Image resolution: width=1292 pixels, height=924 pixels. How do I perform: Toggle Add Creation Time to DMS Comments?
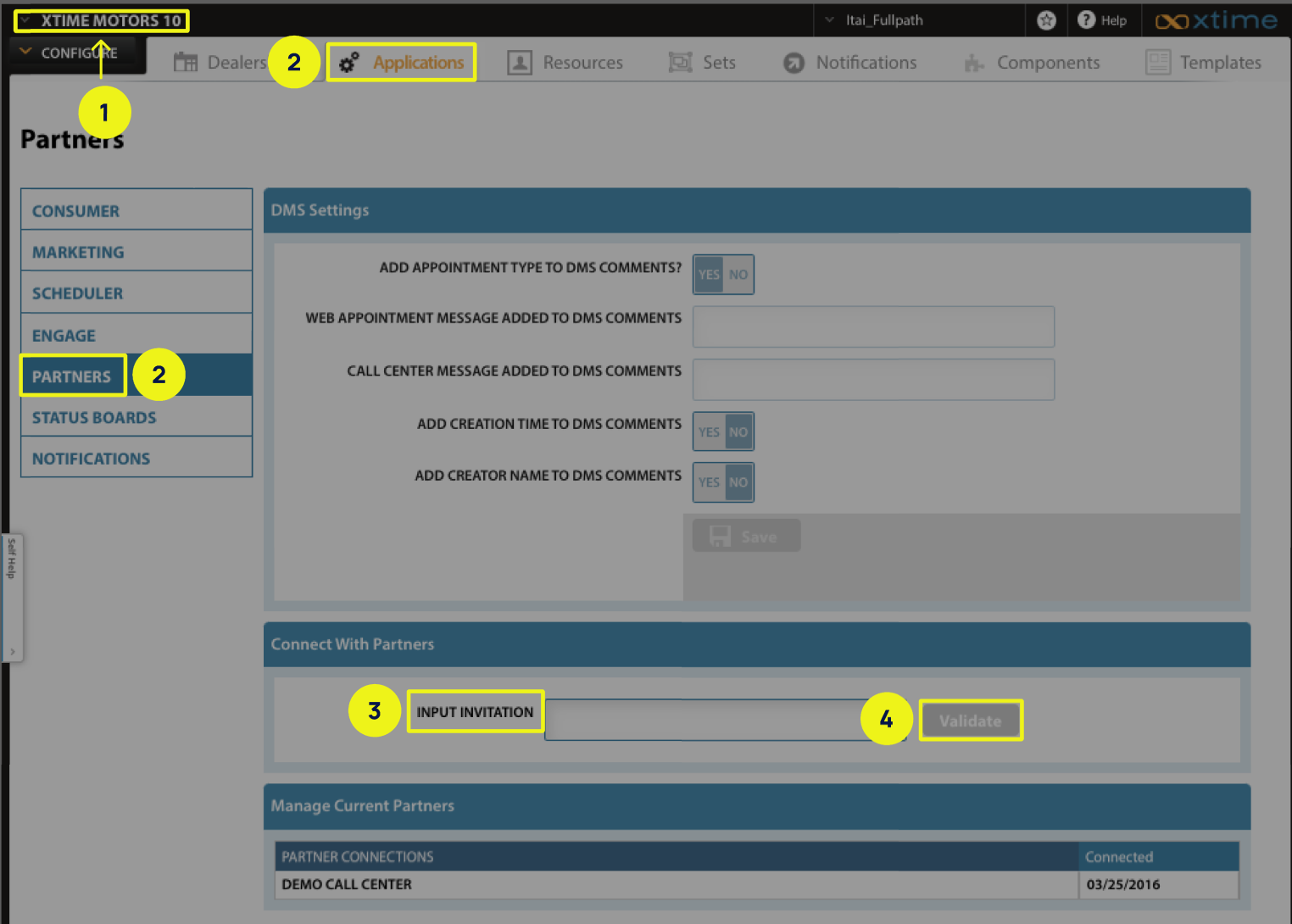(x=723, y=431)
